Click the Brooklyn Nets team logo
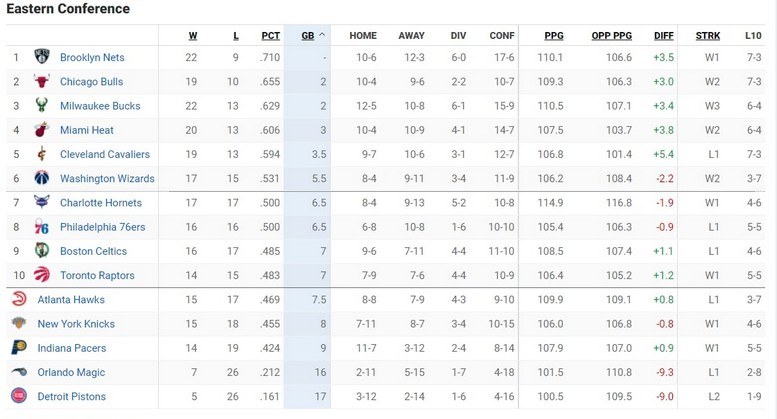Viewport: 777px width, 419px height. click(x=41, y=57)
